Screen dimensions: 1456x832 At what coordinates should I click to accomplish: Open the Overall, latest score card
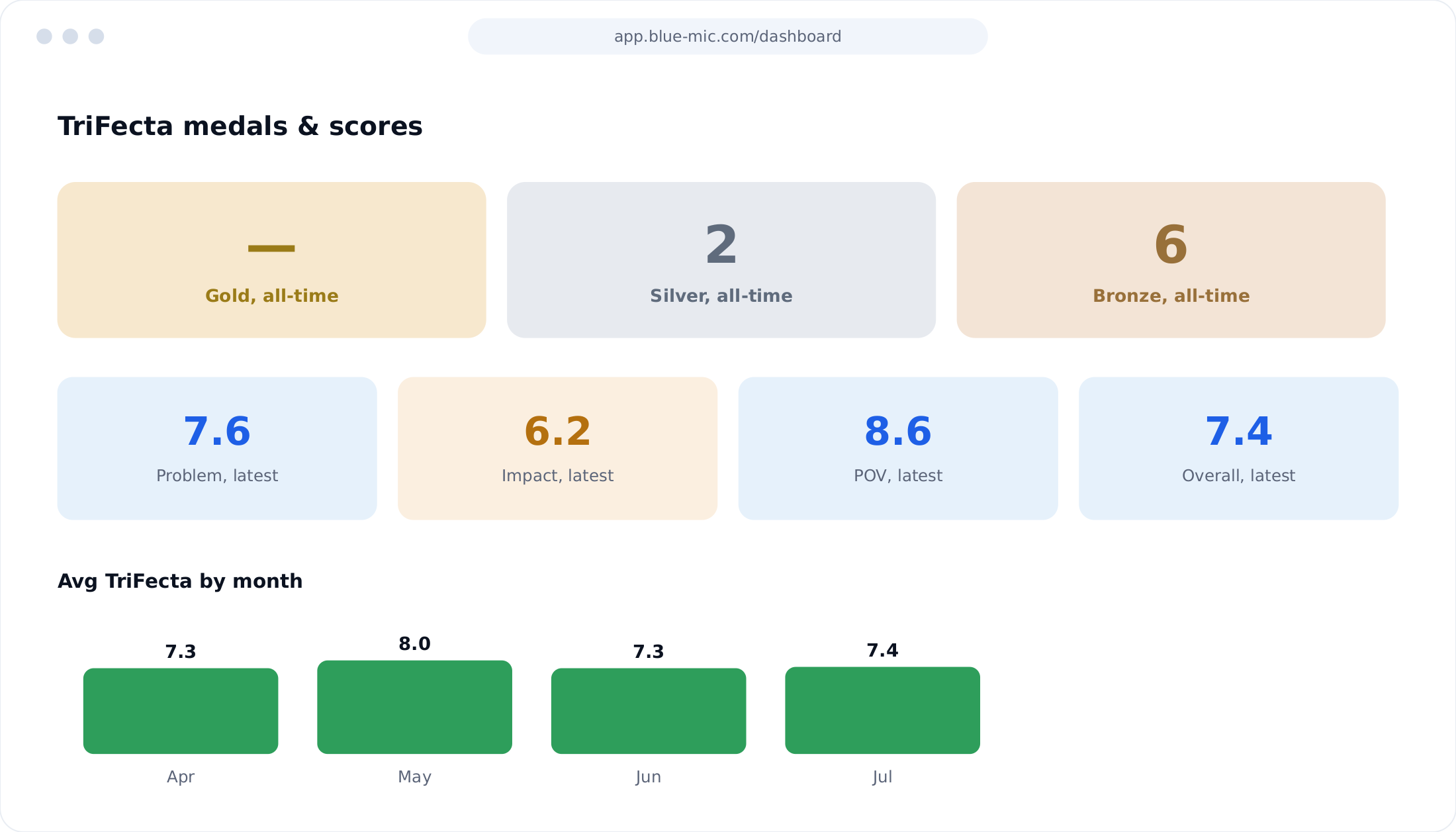(x=1238, y=448)
